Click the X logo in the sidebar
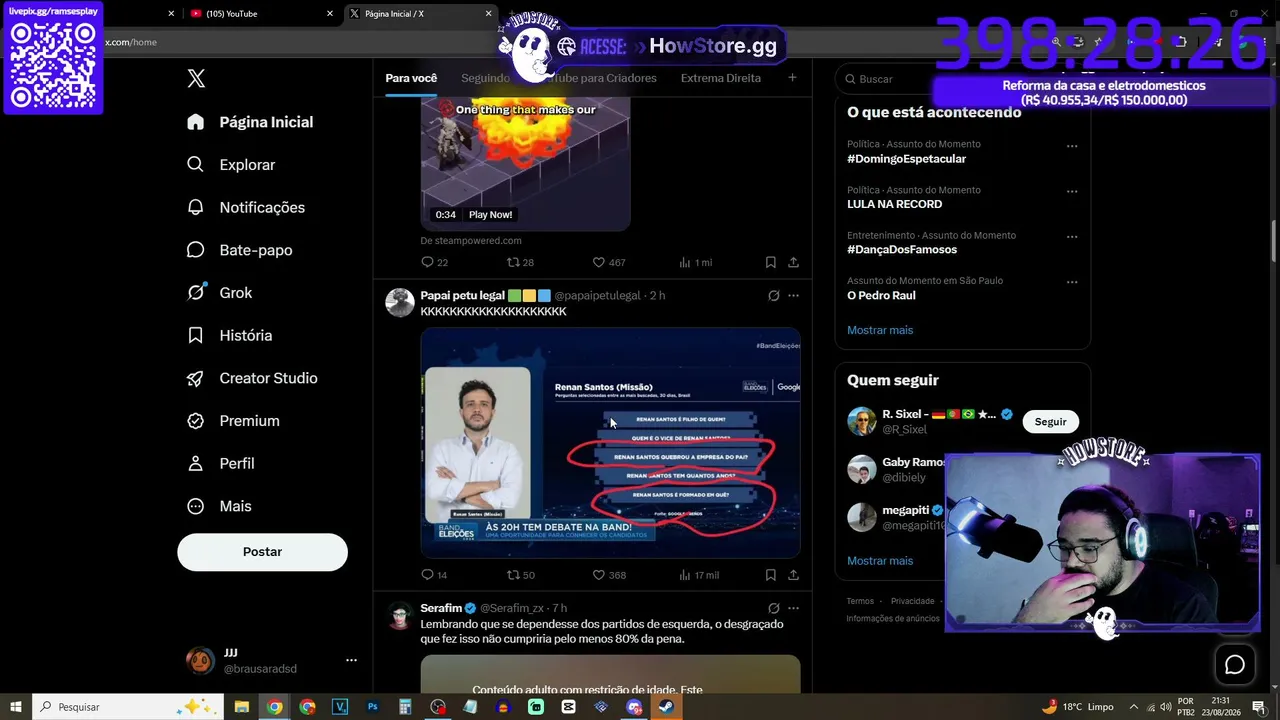This screenshot has width=1280, height=720. (x=196, y=79)
